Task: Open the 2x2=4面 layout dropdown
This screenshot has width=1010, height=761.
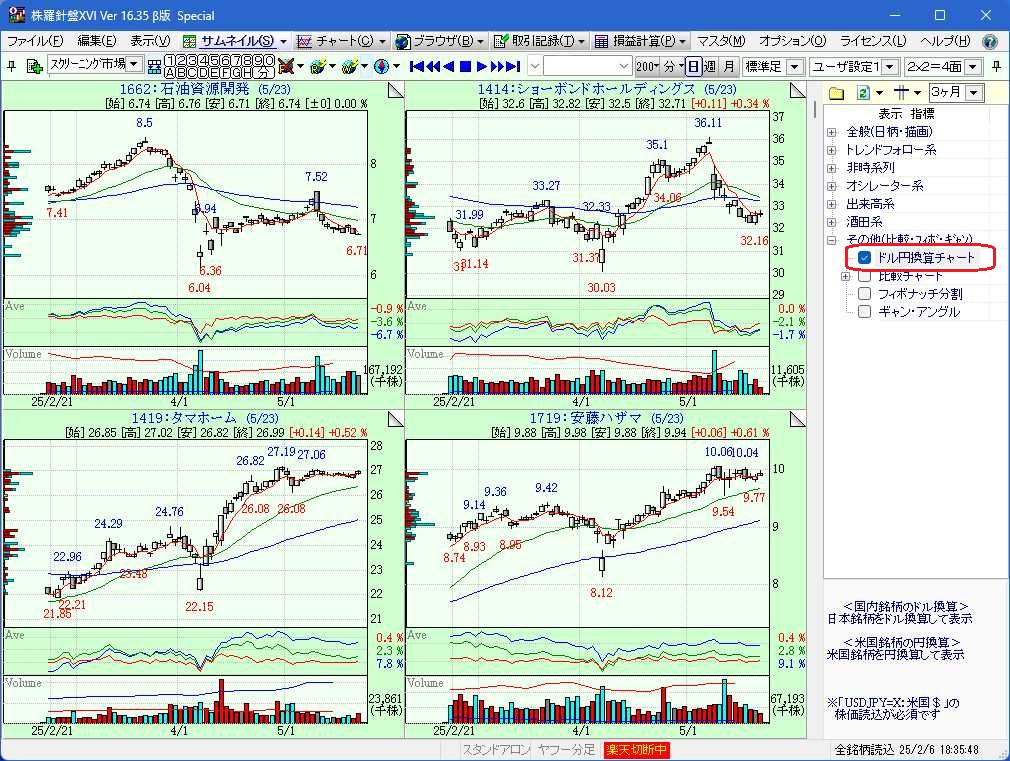Action: click(x=973, y=66)
